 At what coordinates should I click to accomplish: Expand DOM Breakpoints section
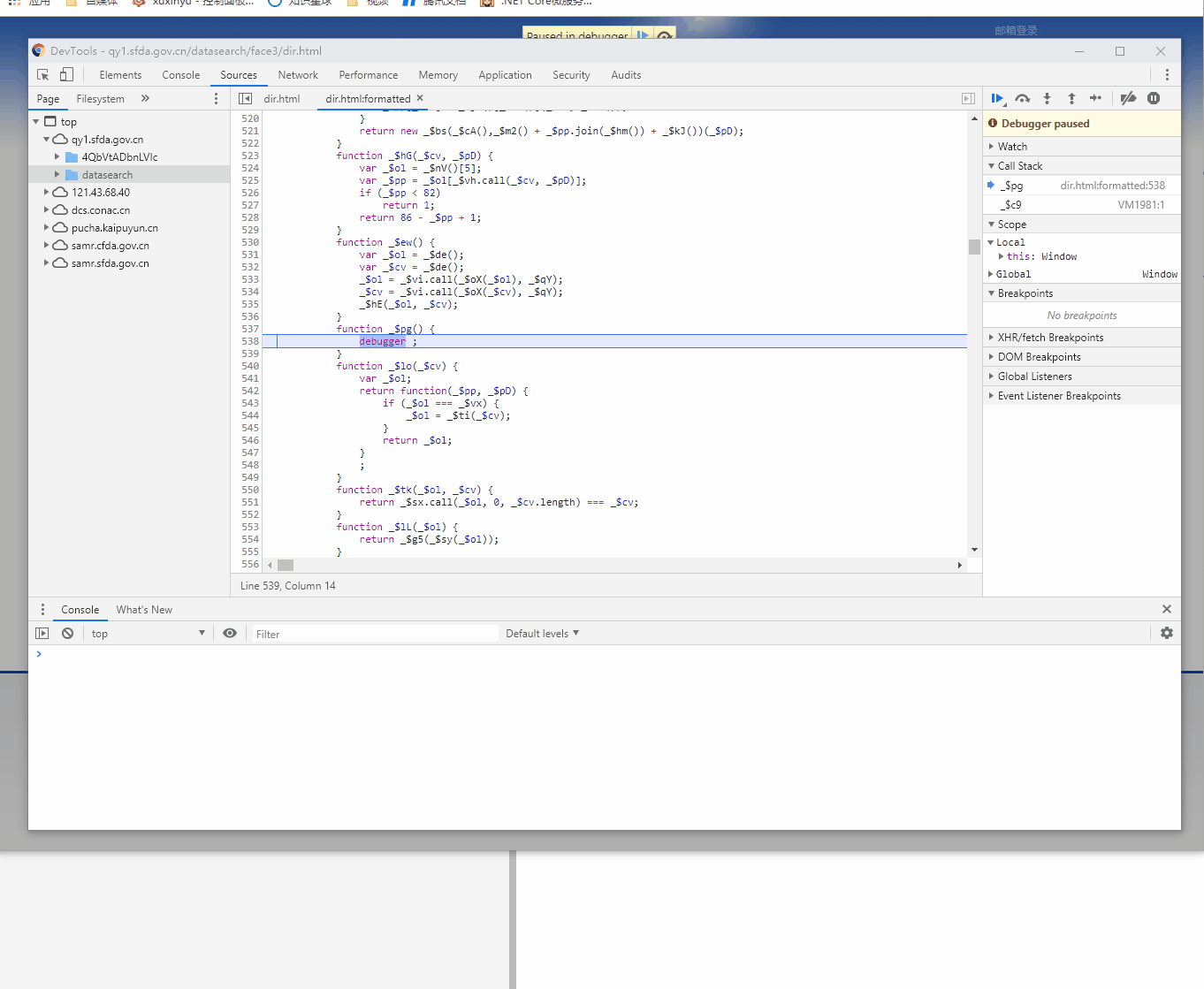pos(1082,357)
